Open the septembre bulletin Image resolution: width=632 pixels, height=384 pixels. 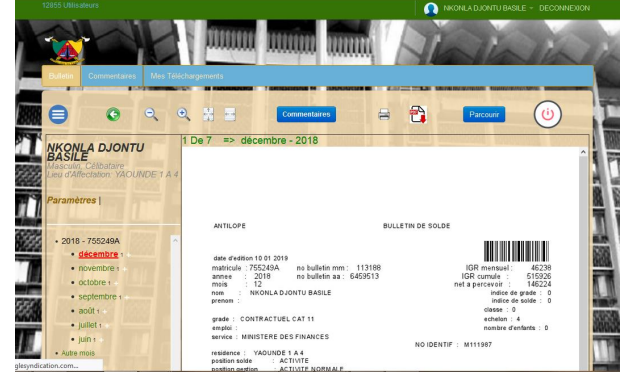[97, 297]
